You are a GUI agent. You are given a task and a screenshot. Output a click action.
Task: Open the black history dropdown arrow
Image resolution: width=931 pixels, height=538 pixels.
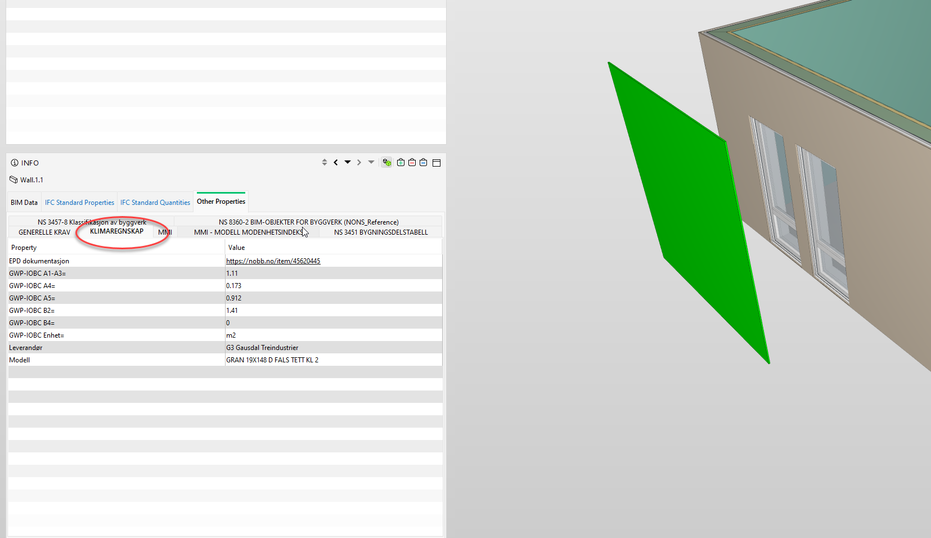pyautogui.click(x=347, y=162)
